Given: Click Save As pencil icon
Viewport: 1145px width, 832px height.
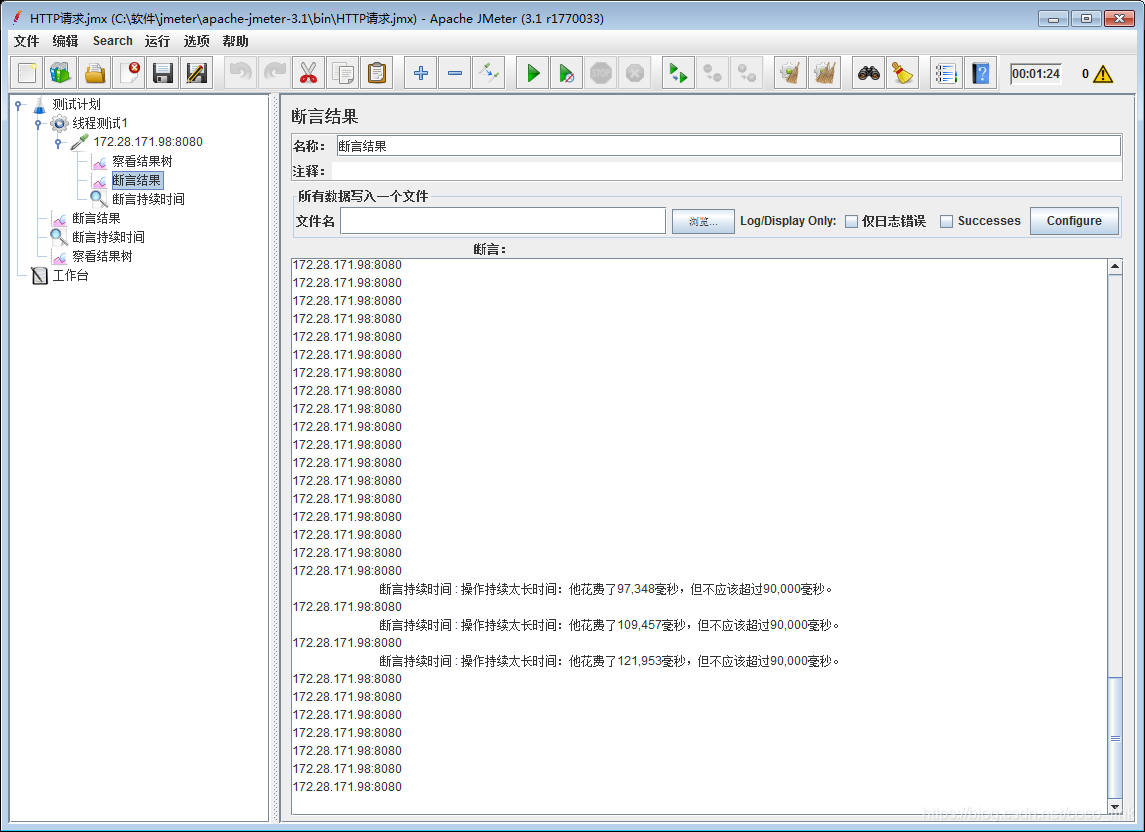Looking at the screenshot, I should pos(196,73).
